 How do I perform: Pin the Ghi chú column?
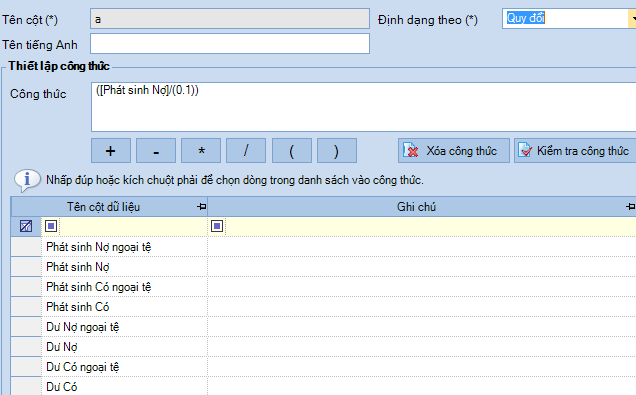coord(630,207)
